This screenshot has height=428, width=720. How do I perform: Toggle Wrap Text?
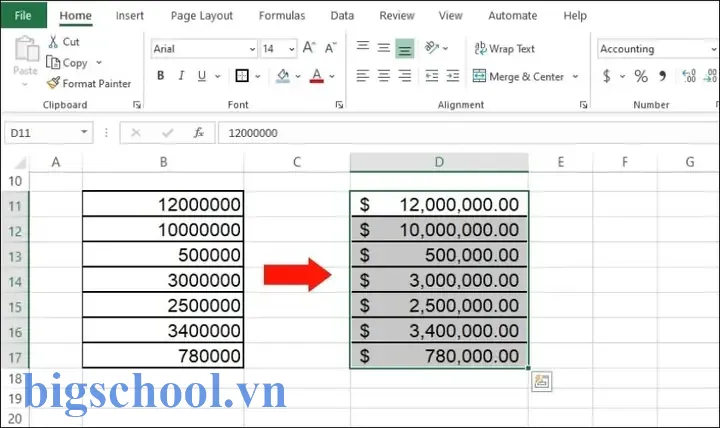pyautogui.click(x=505, y=48)
